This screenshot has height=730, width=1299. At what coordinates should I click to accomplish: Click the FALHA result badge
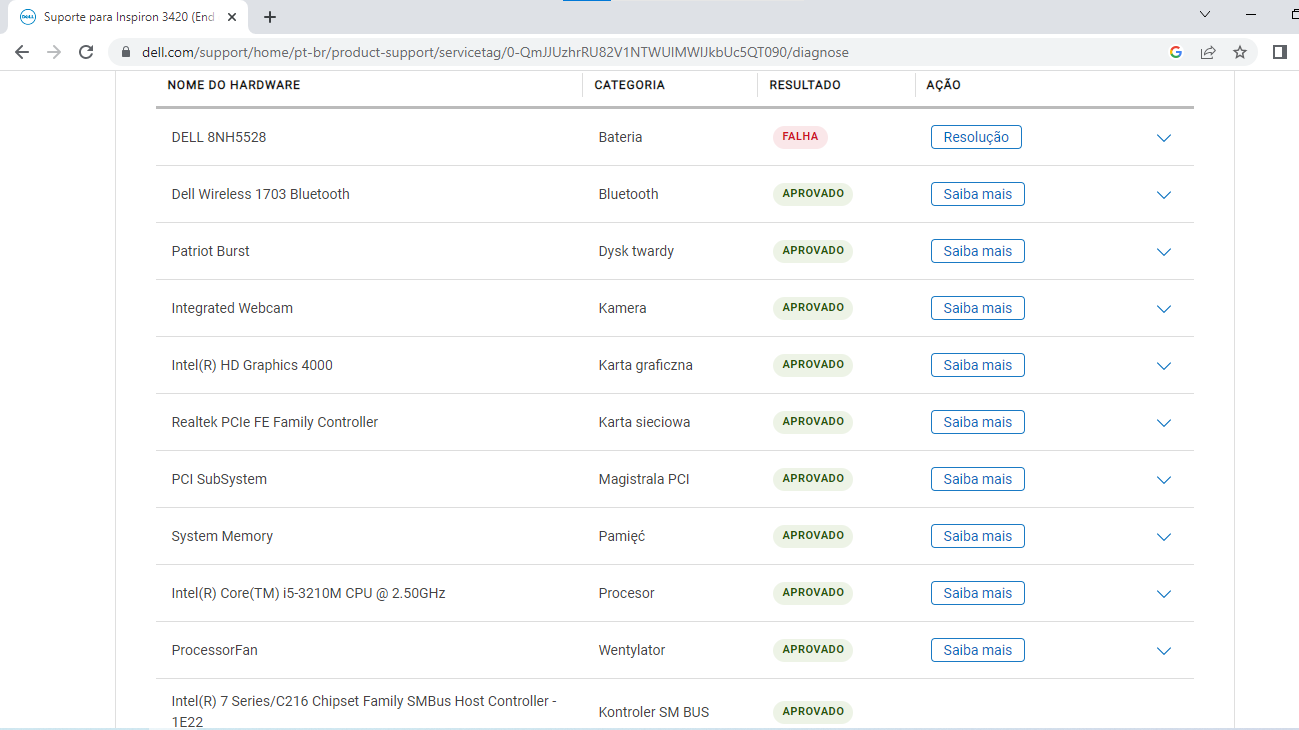[x=800, y=137]
